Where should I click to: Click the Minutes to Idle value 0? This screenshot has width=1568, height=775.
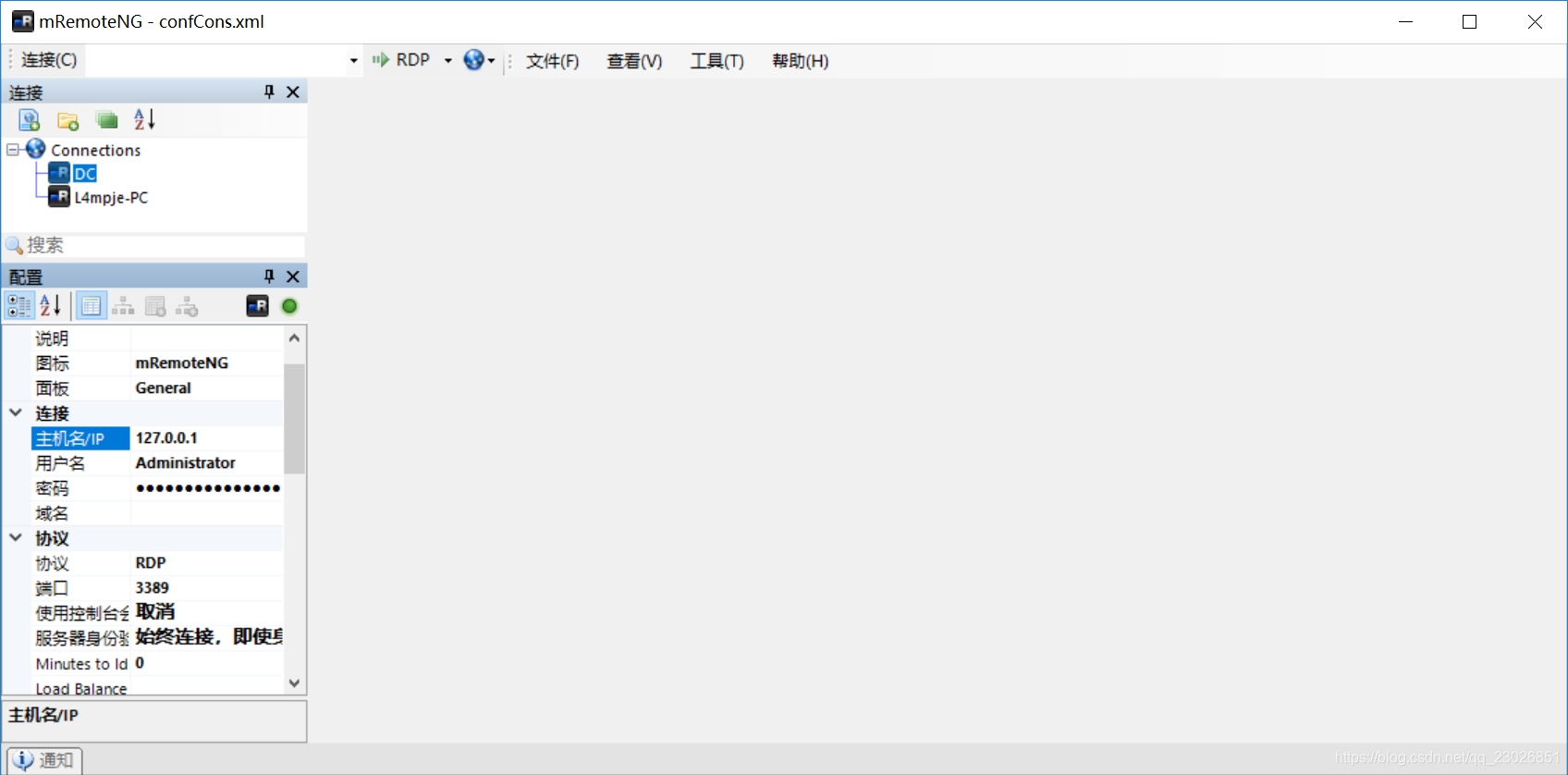pos(207,662)
